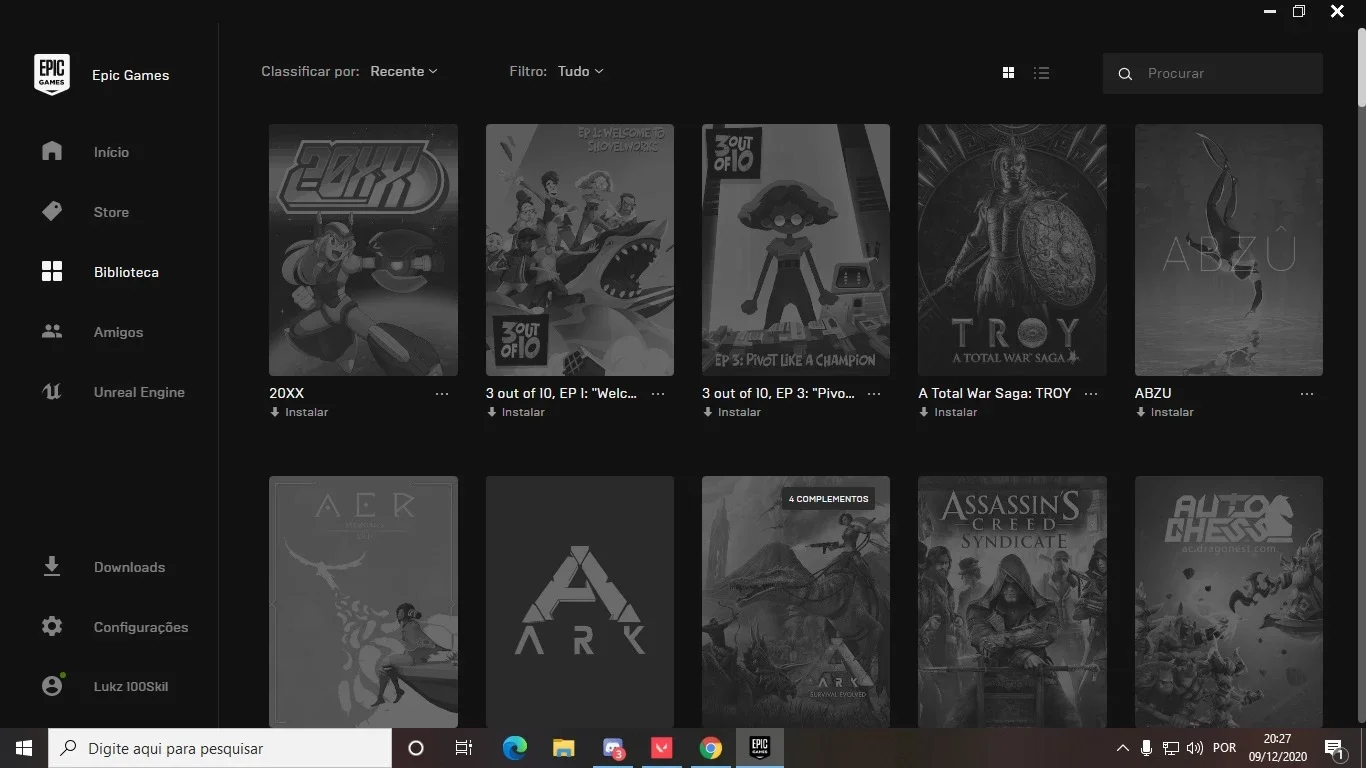Click the 20XX game title
The height and width of the screenshot is (768, 1366).
tap(286, 393)
